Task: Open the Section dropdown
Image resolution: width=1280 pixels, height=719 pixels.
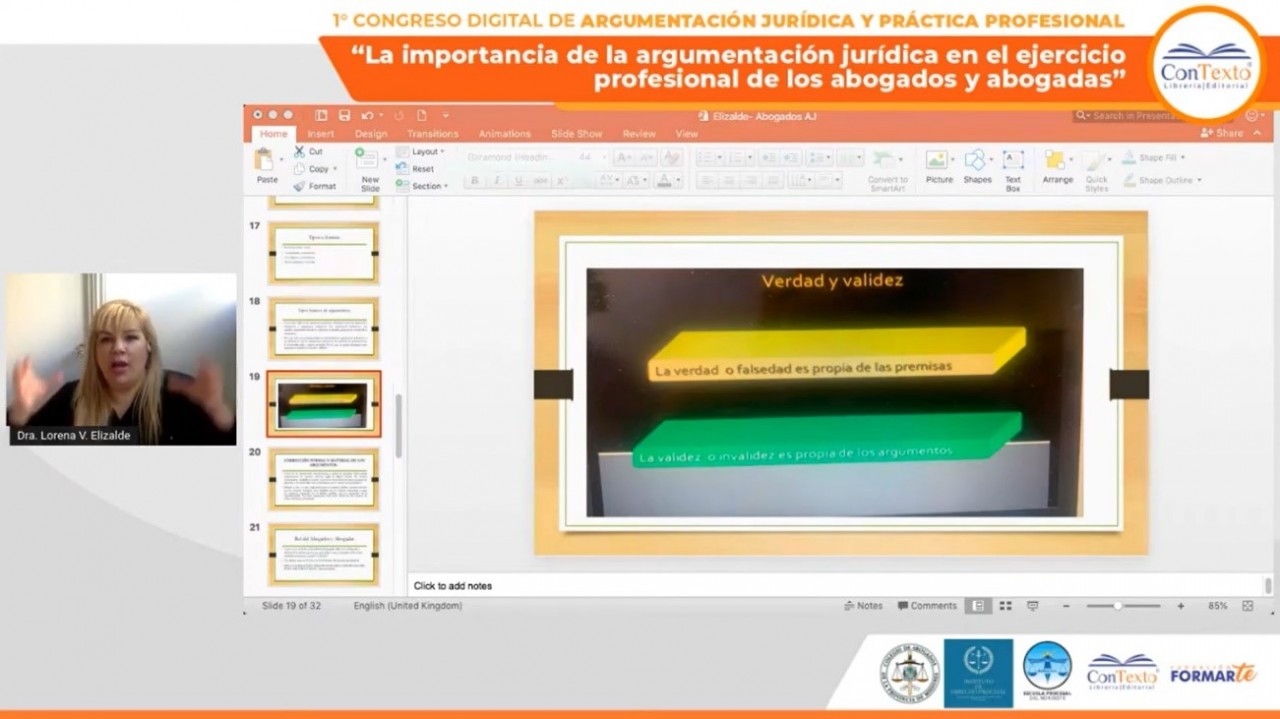Action: pyautogui.click(x=422, y=186)
